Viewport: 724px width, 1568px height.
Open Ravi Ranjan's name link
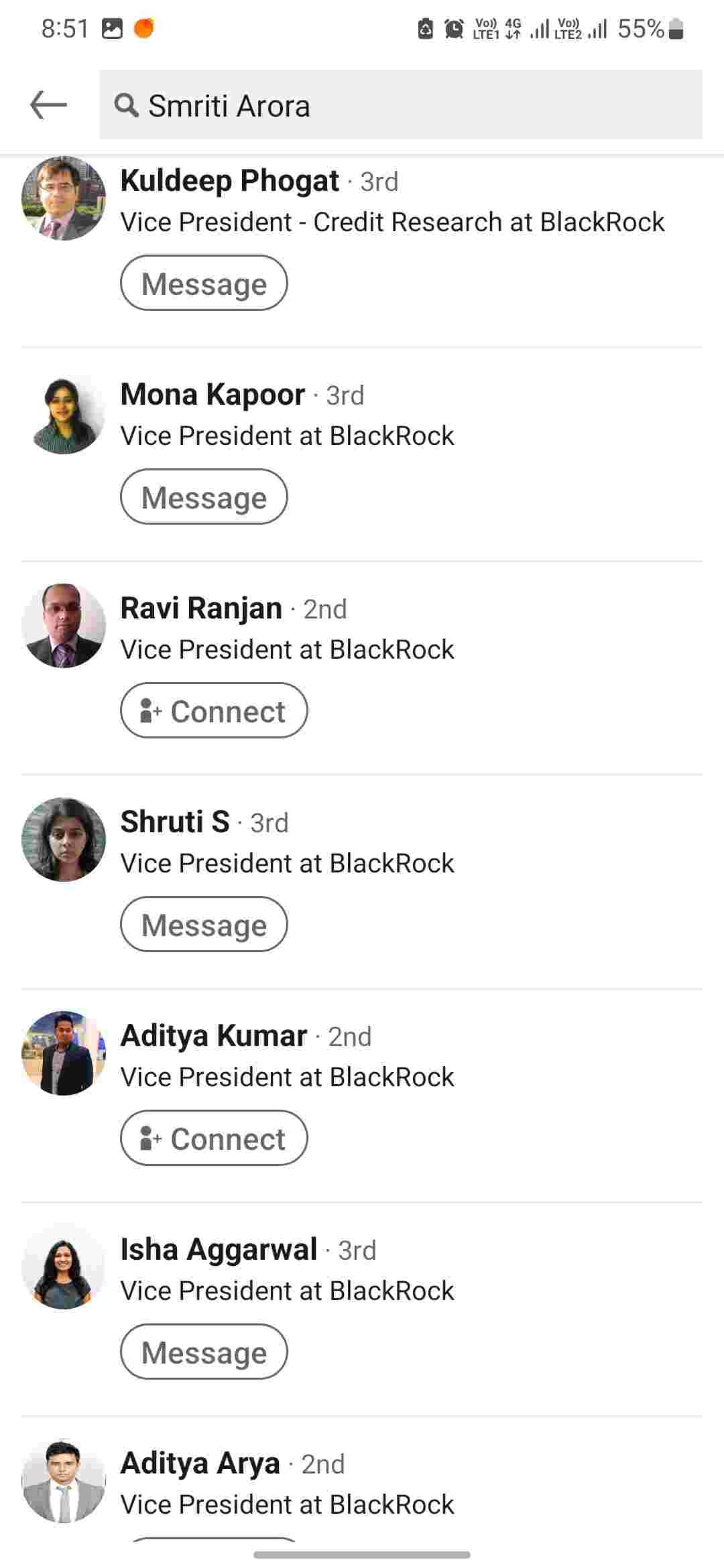[201, 608]
